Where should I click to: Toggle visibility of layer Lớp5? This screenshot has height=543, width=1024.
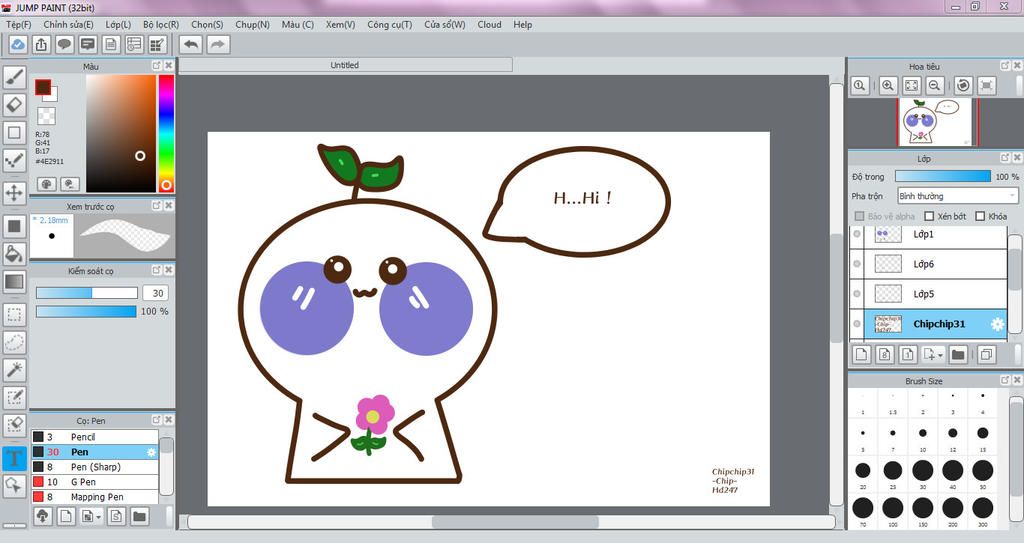click(857, 294)
